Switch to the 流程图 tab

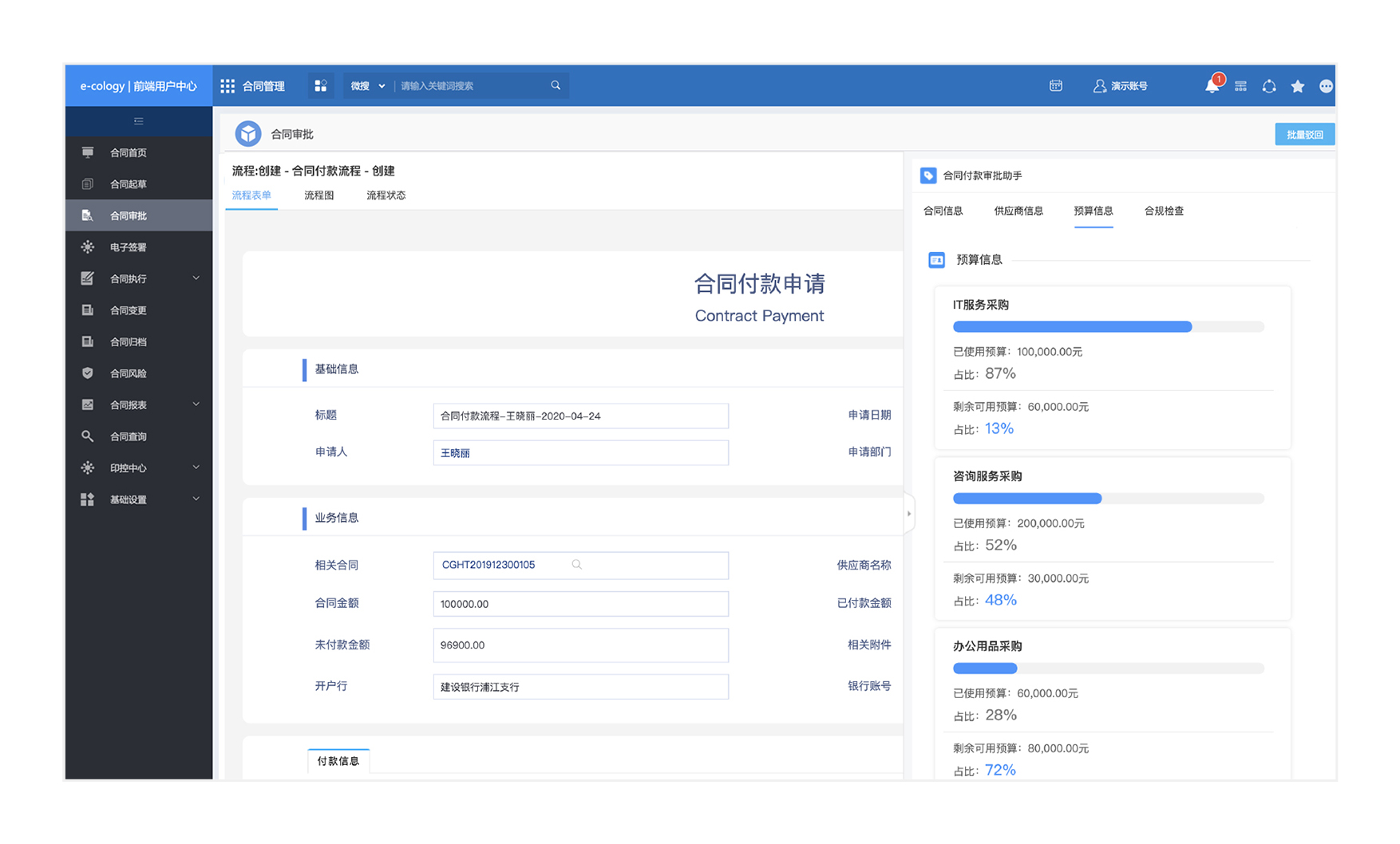318,195
